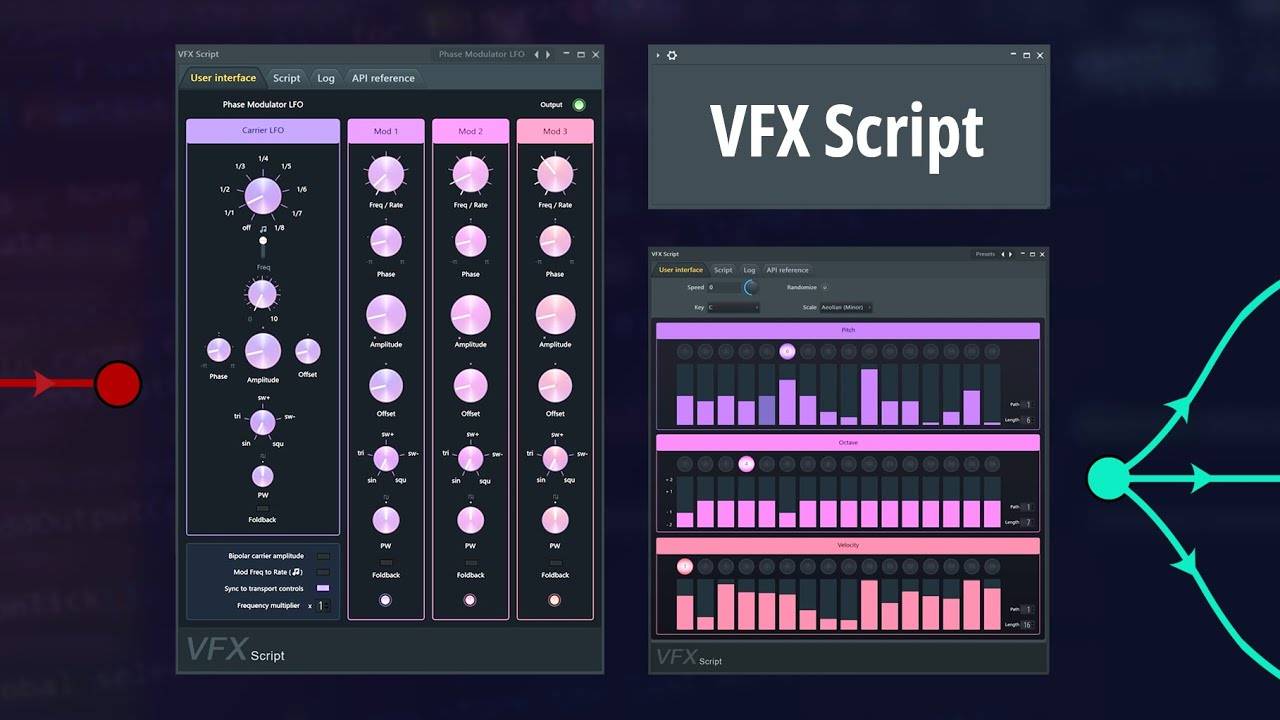Open the API reference tab
The image size is (1280, 720).
pyautogui.click(x=382, y=77)
